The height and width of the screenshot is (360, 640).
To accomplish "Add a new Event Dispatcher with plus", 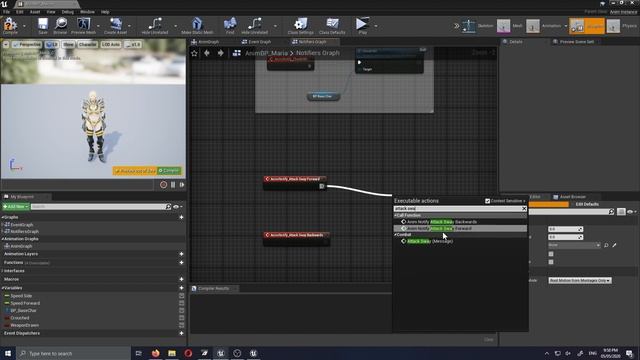I will pyautogui.click(x=181, y=333).
